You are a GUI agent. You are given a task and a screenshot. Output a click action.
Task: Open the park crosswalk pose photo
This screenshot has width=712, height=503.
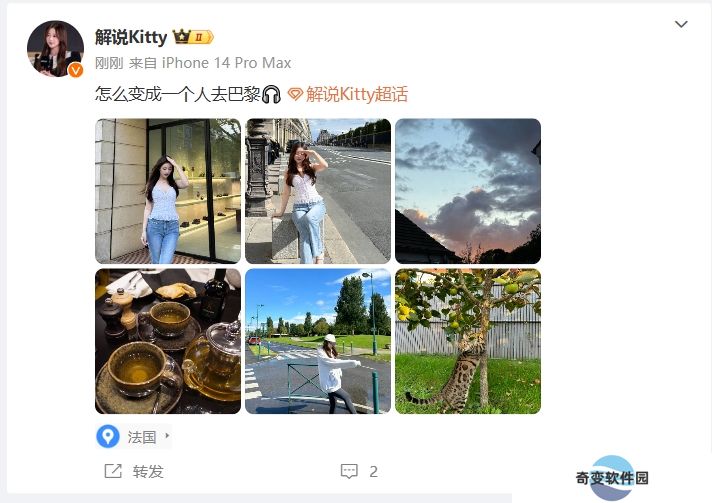(x=318, y=341)
